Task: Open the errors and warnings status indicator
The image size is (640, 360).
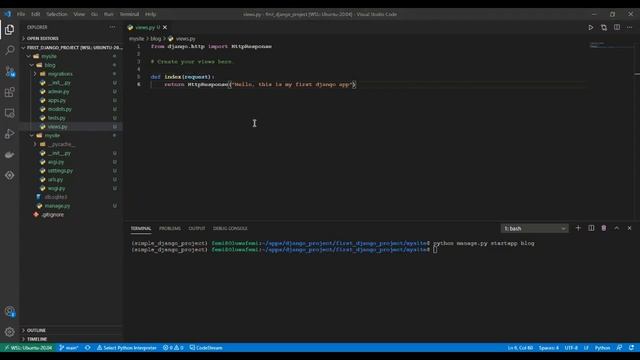Action: pyautogui.click(x=173, y=348)
